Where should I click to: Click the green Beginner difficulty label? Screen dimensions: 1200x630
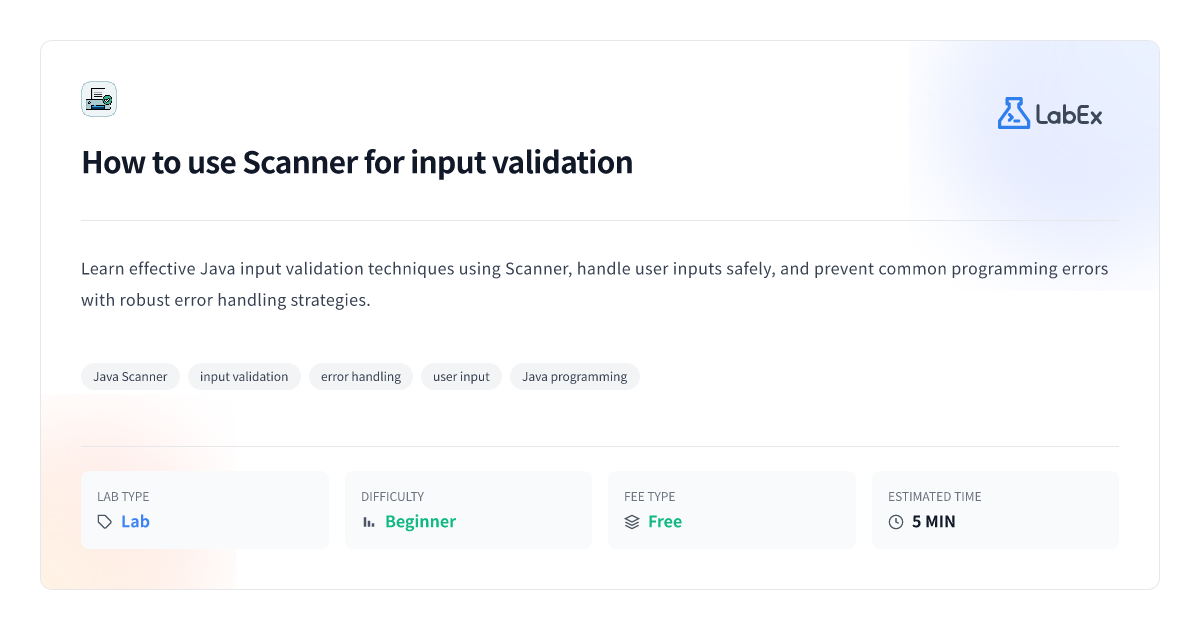coord(420,522)
